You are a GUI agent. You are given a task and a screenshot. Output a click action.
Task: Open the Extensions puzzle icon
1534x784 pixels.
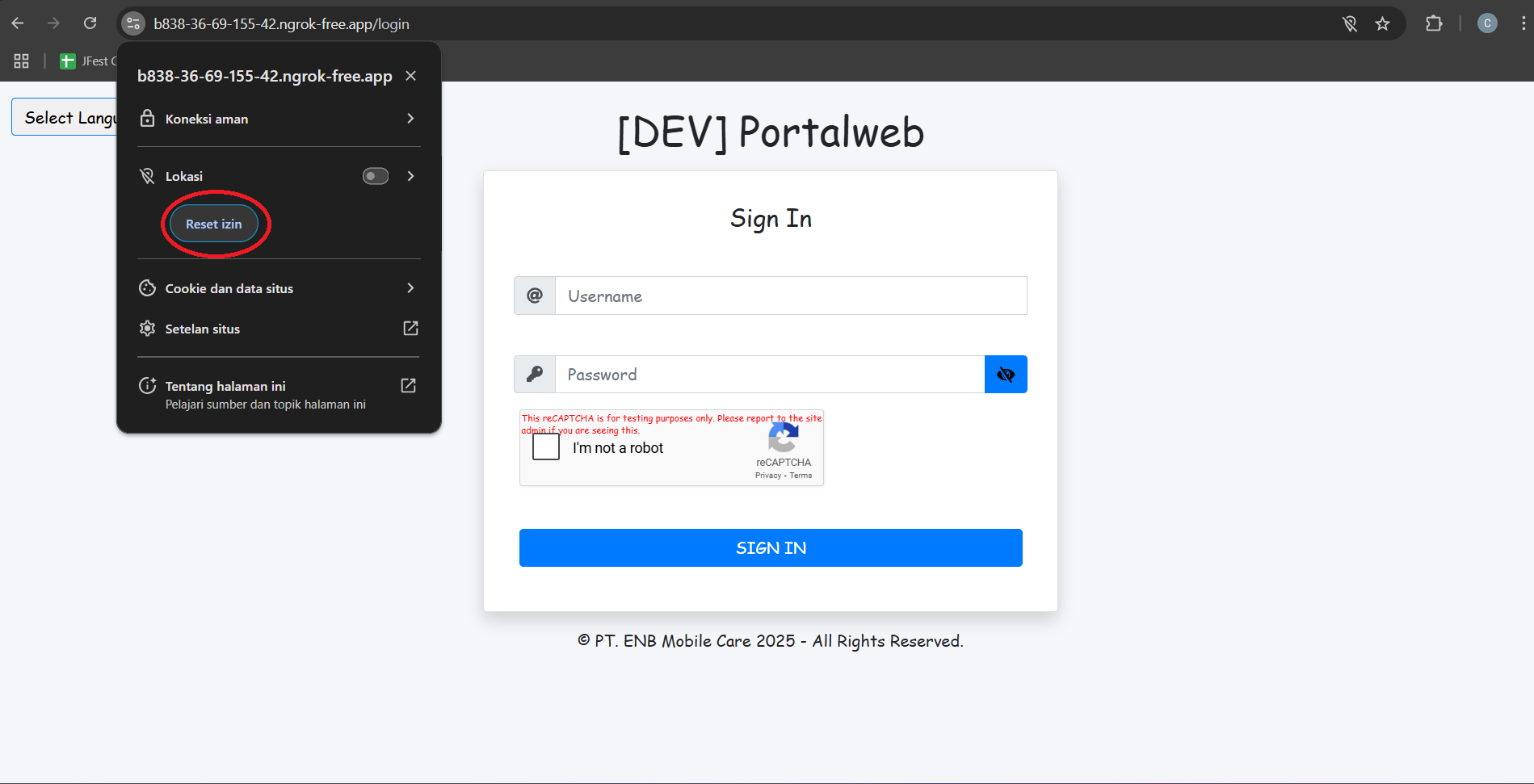pos(1434,23)
